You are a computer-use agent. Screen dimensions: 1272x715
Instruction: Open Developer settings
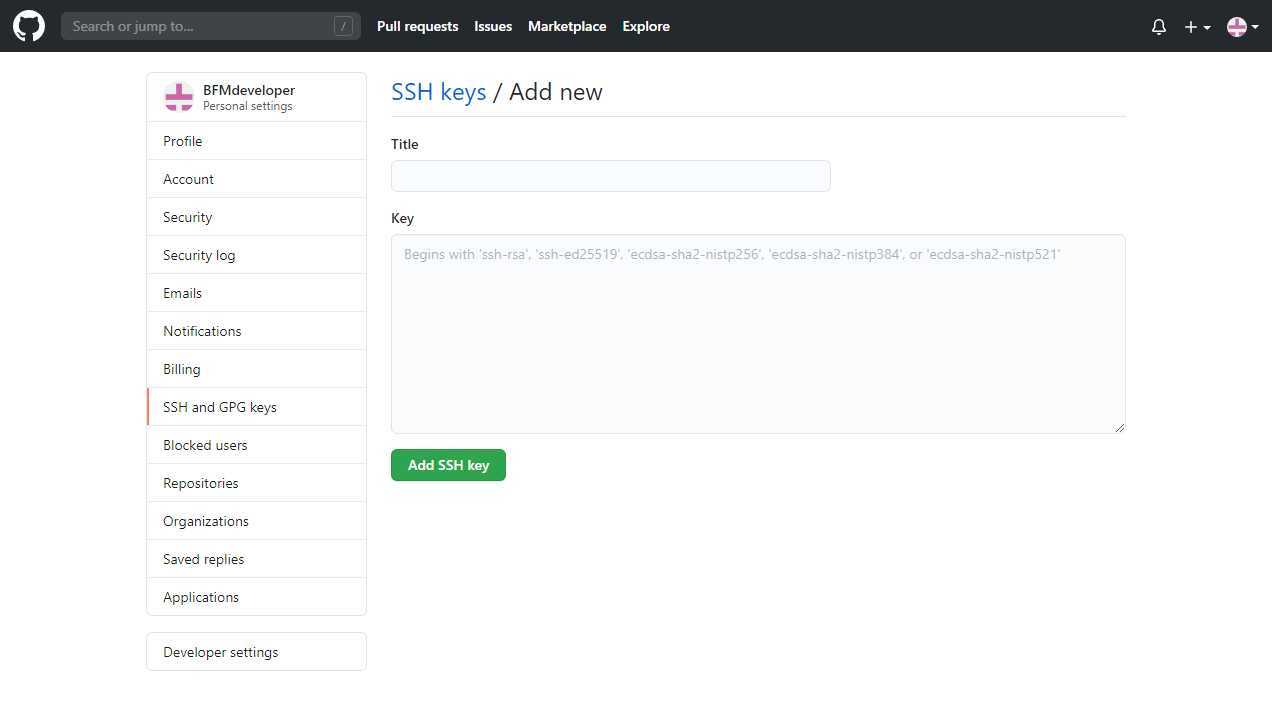256,652
